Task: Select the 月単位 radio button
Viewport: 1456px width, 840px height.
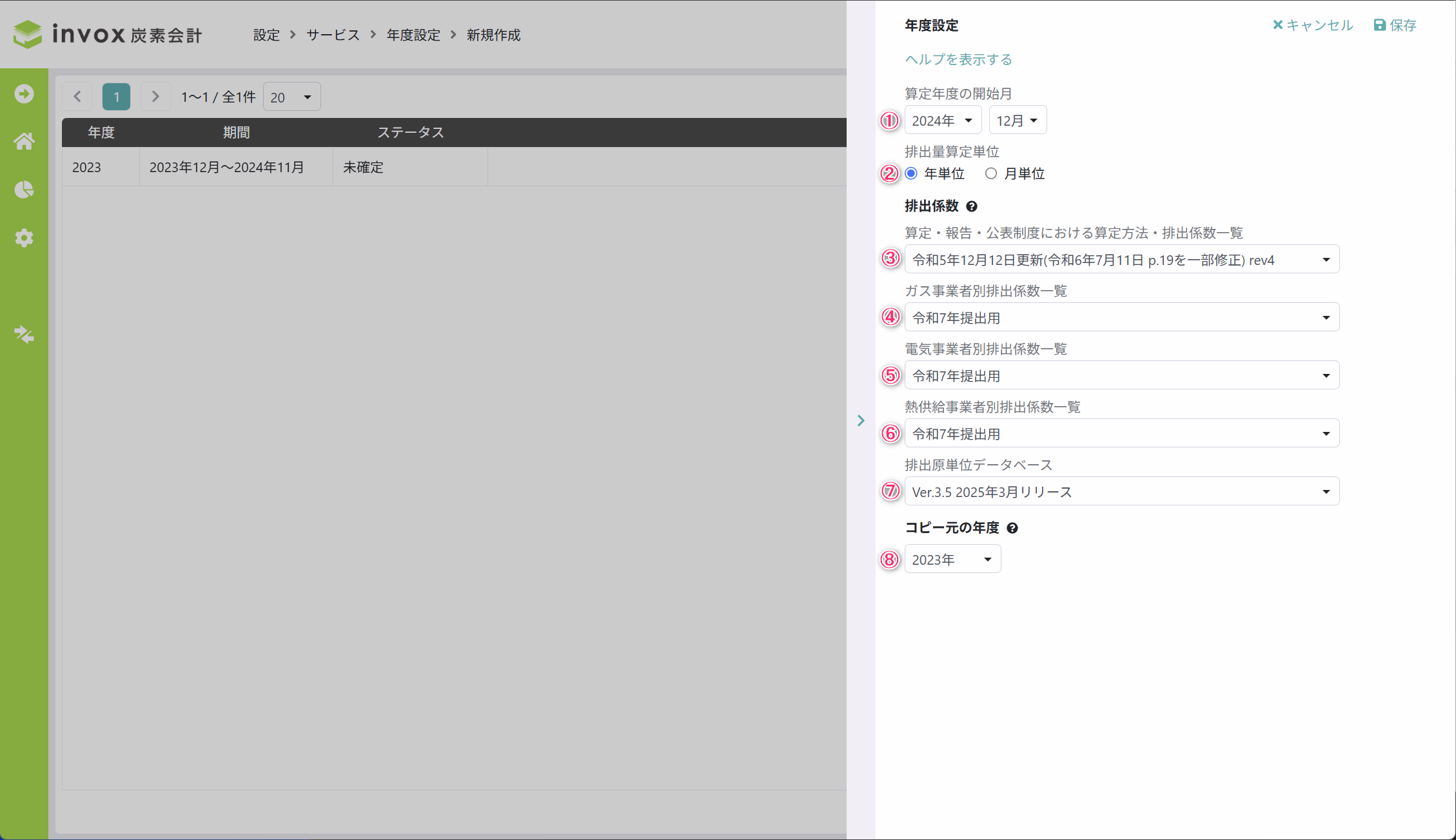Action: point(991,173)
